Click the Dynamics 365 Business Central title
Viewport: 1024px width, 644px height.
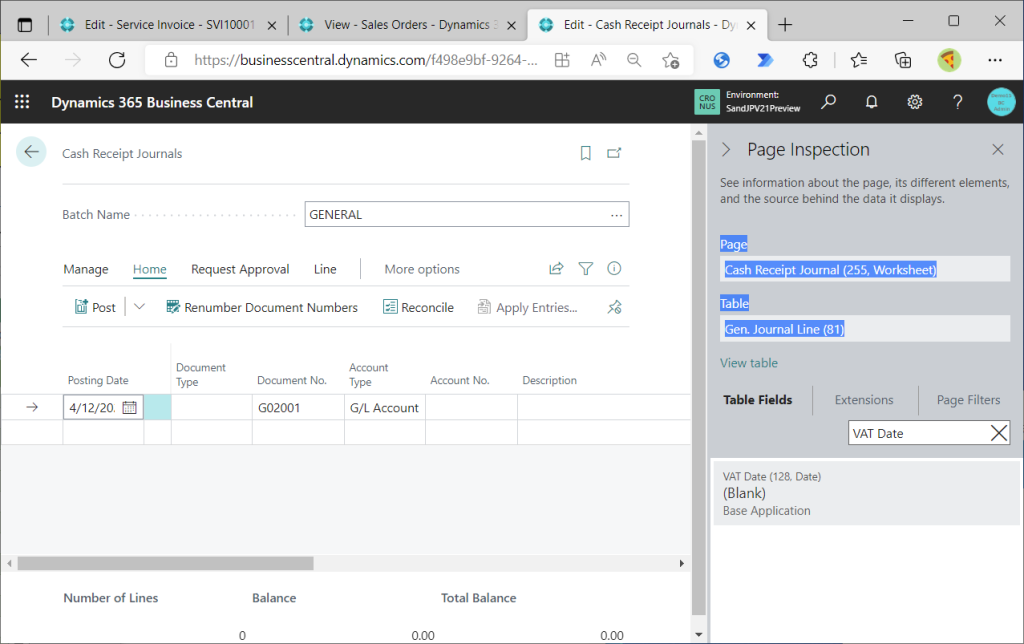tap(152, 103)
